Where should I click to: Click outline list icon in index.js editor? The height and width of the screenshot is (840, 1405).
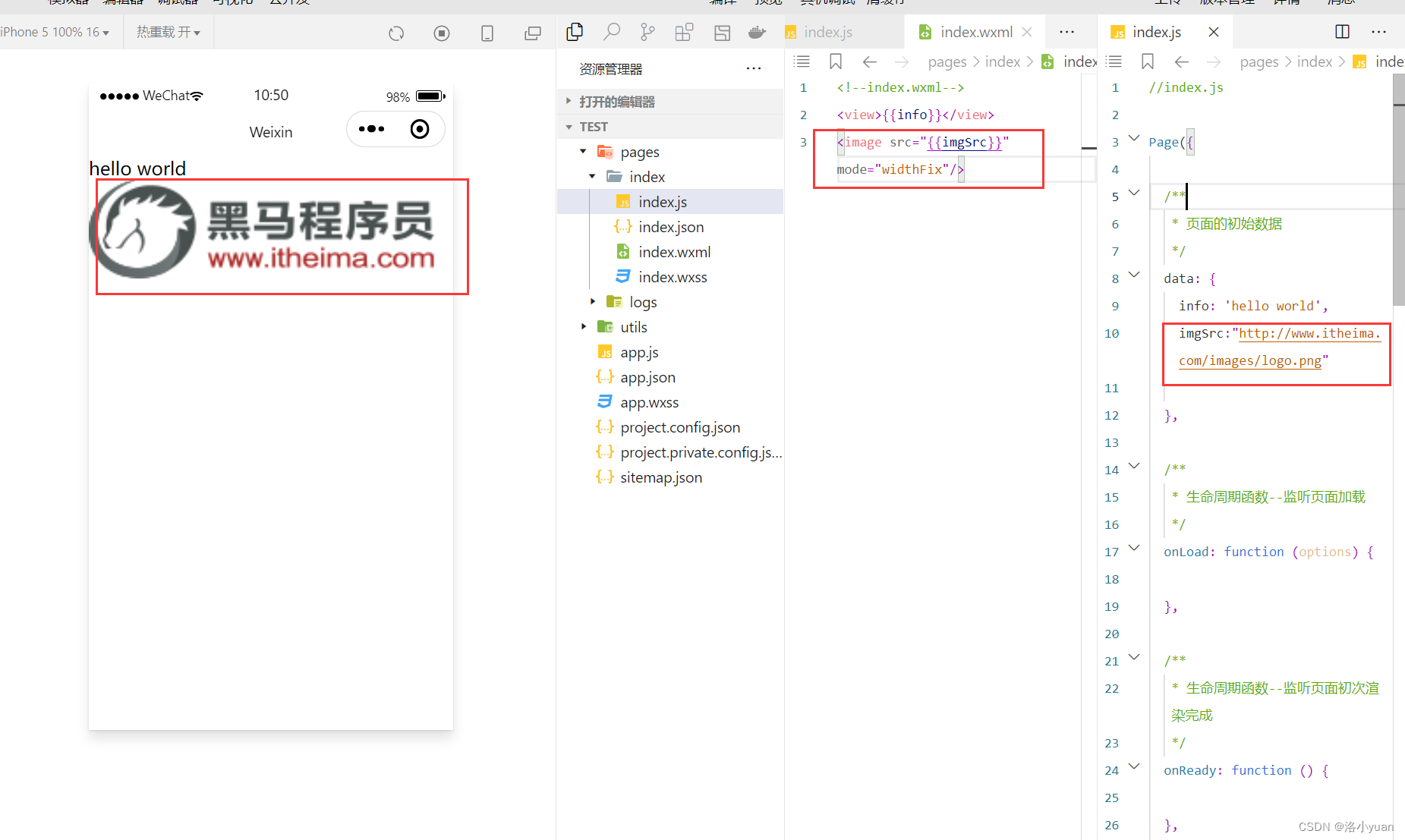pyautogui.click(x=1114, y=61)
